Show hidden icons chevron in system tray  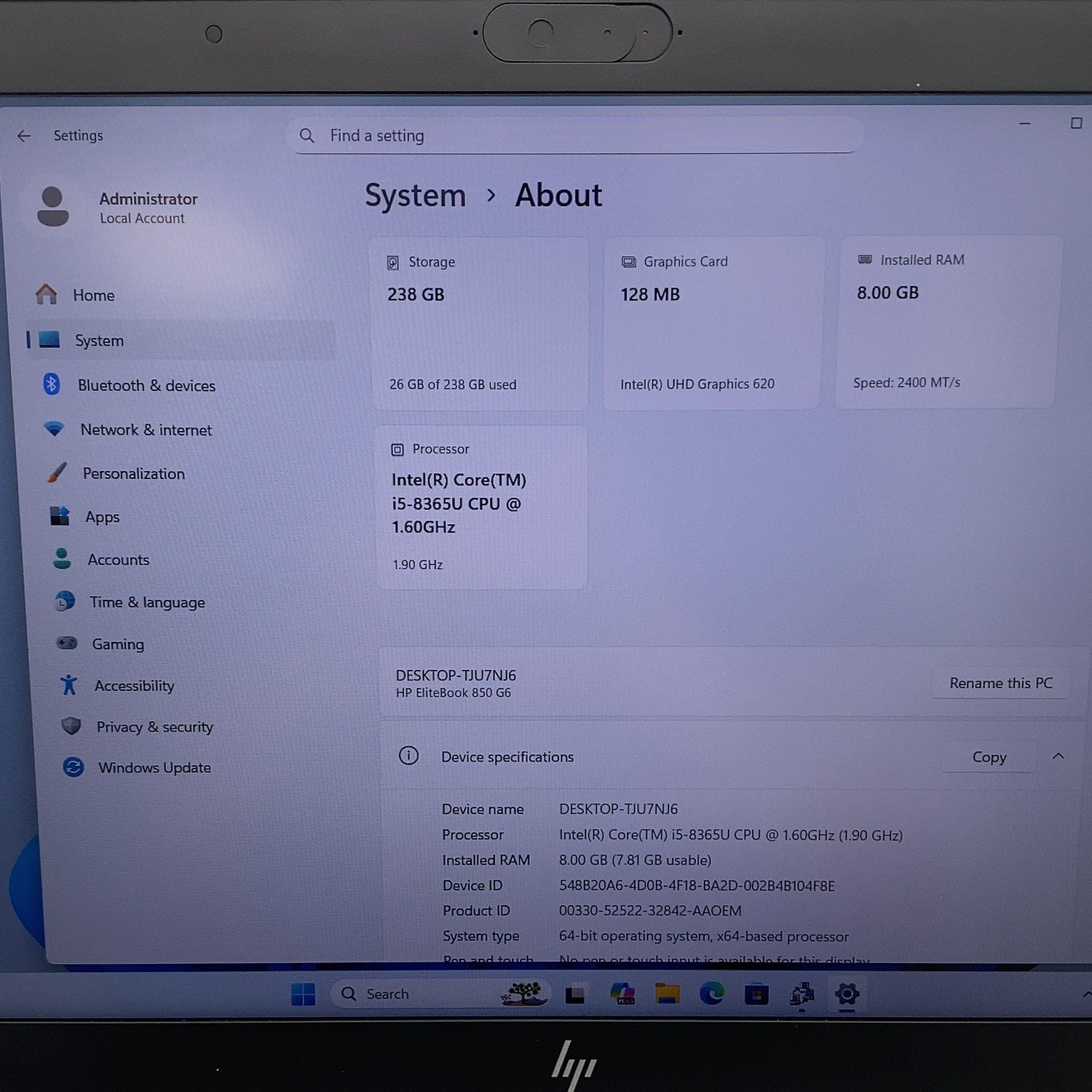[x=1086, y=994]
